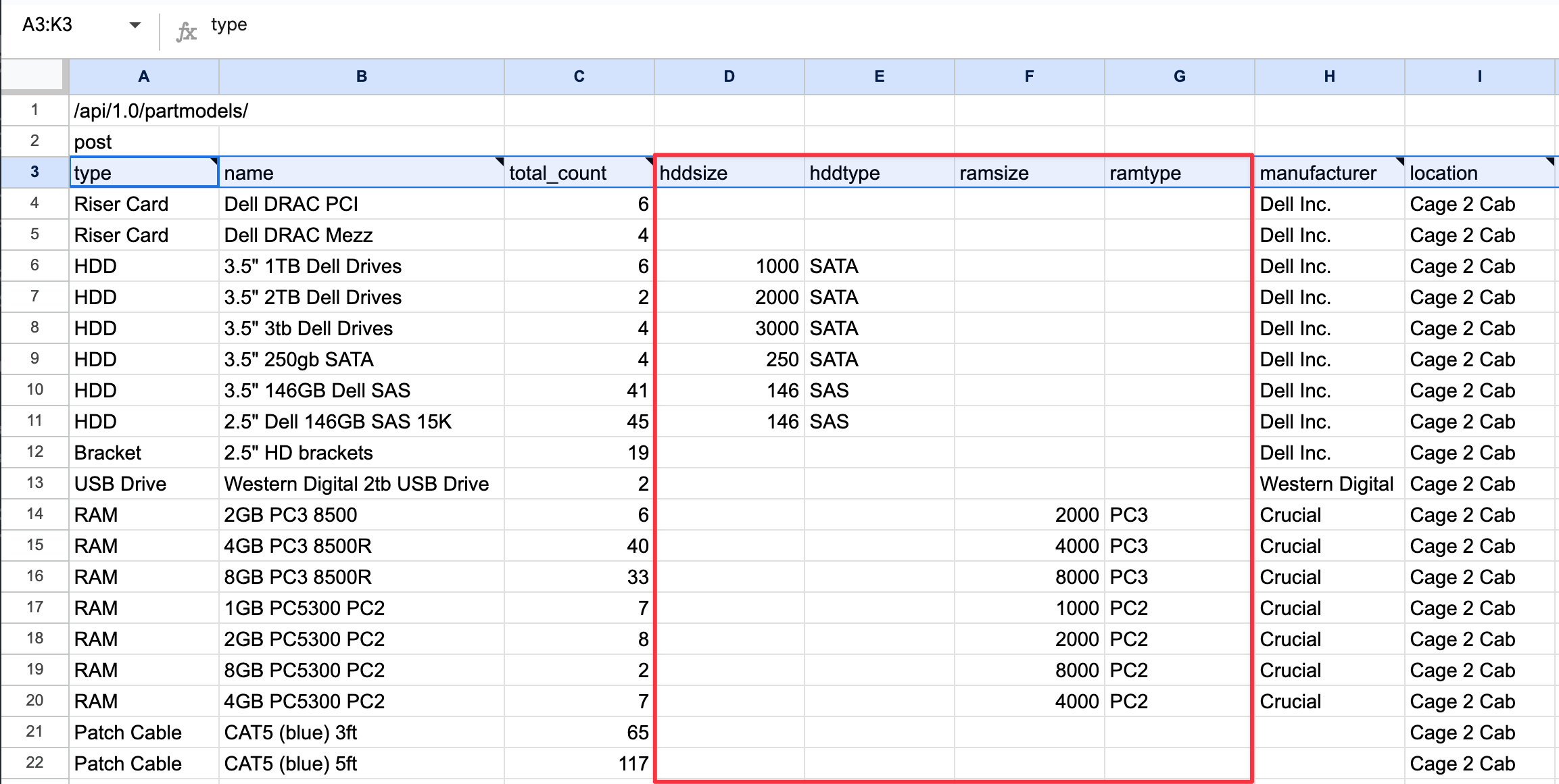Image resolution: width=1559 pixels, height=784 pixels.
Task: Select column D header labeled "D"
Action: 729,76
